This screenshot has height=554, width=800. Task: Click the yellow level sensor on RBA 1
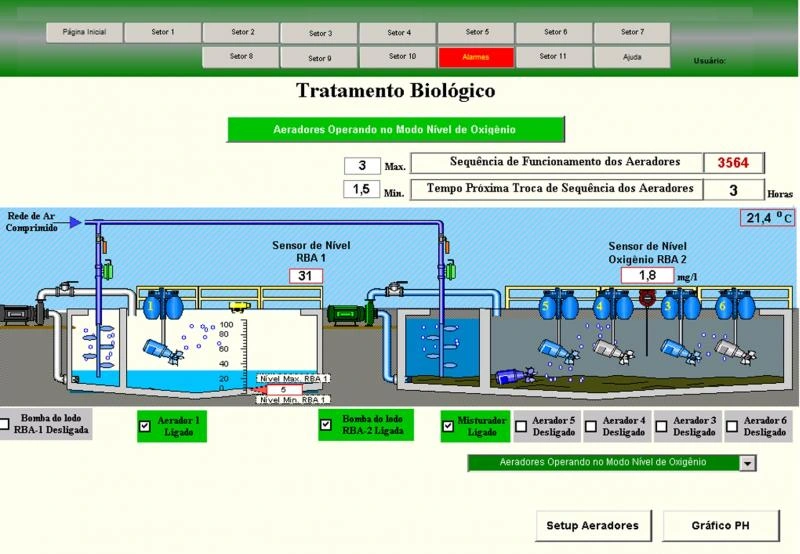tap(238, 306)
